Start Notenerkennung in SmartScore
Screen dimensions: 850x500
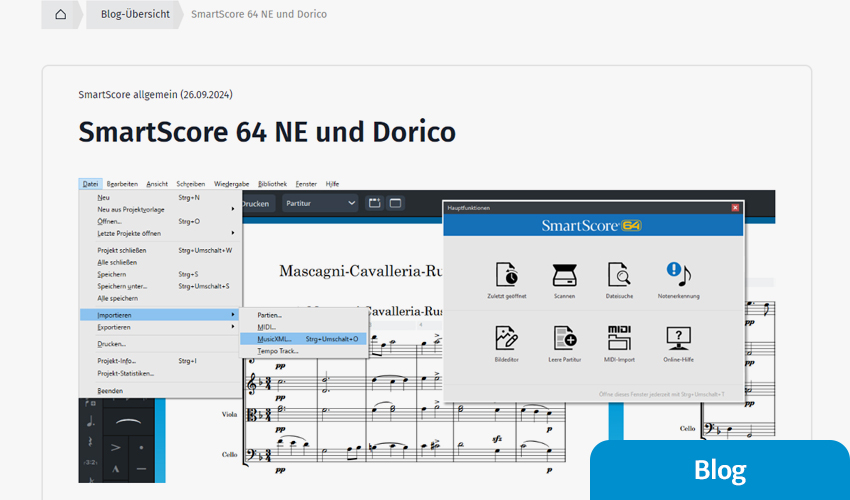point(680,275)
